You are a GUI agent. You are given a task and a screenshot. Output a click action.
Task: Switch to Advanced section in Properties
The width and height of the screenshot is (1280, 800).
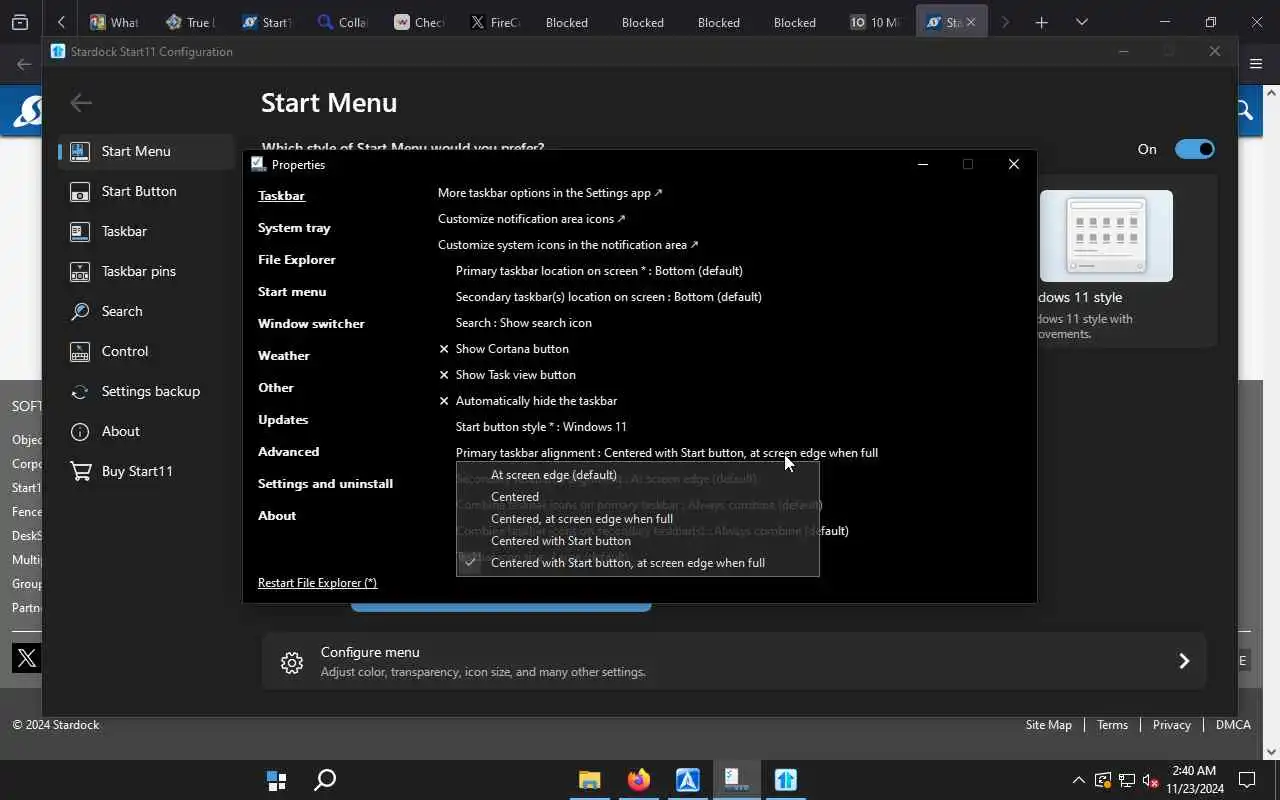tap(289, 452)
